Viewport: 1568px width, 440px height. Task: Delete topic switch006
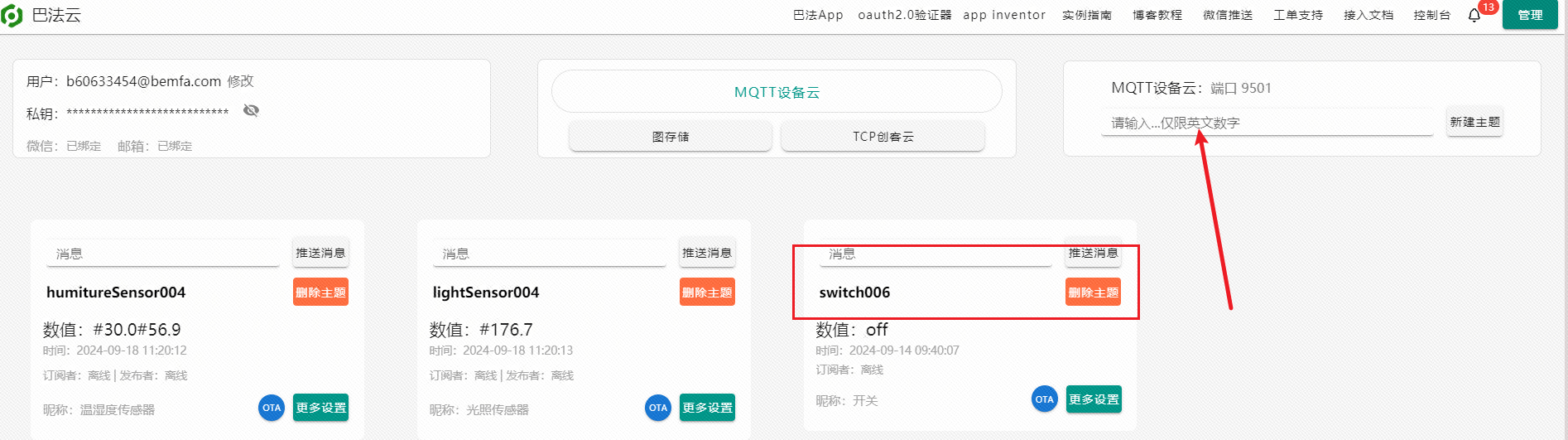[1094, 292]
